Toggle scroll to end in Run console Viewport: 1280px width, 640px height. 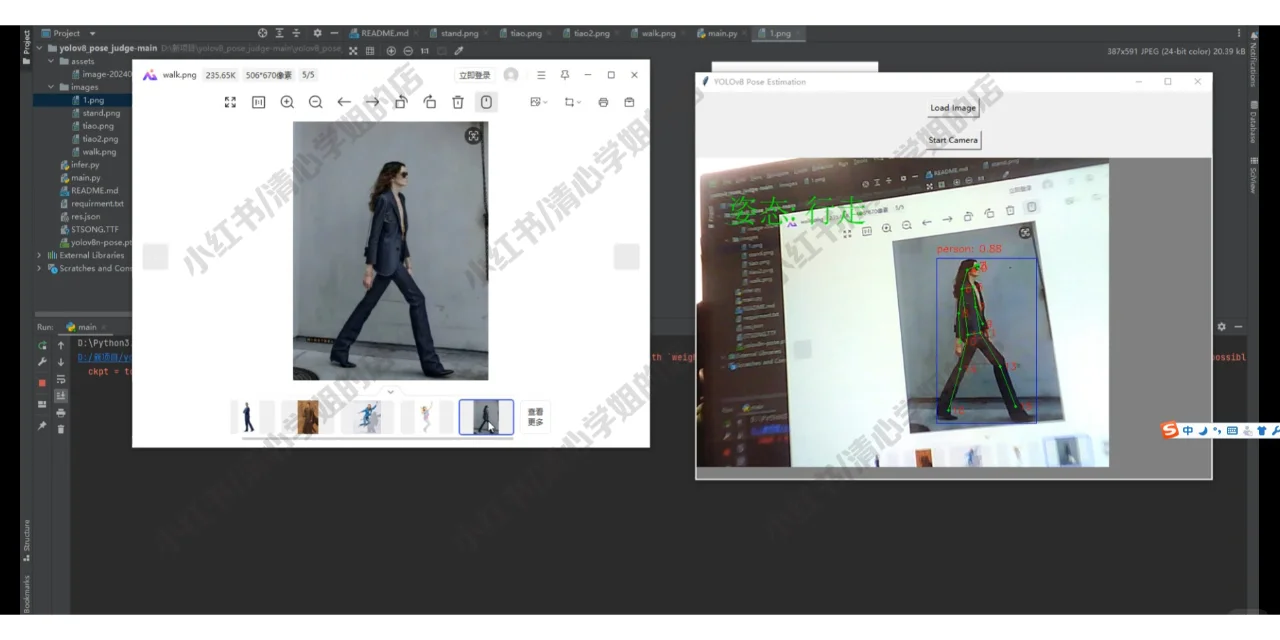tap(61, 396)
